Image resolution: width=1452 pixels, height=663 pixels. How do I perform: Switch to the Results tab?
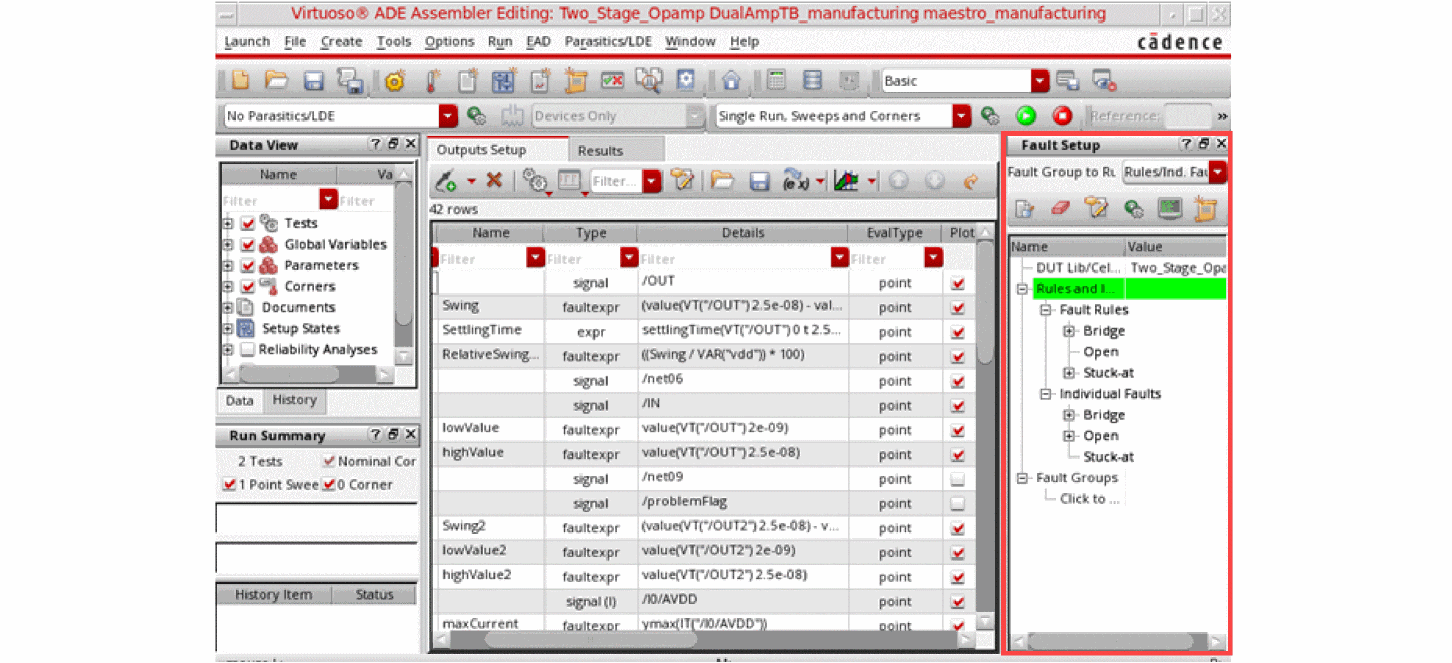coord(600,151)
